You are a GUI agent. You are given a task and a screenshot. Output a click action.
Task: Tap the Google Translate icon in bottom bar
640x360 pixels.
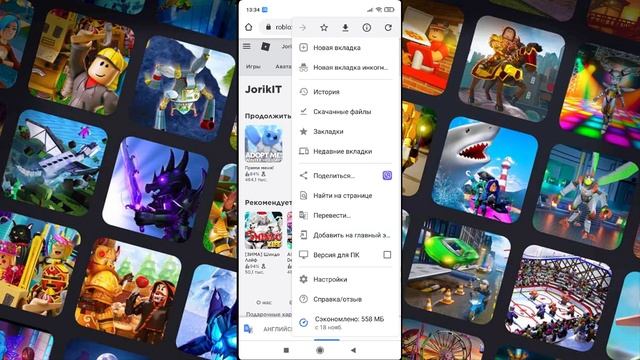[x=248, y=329]
